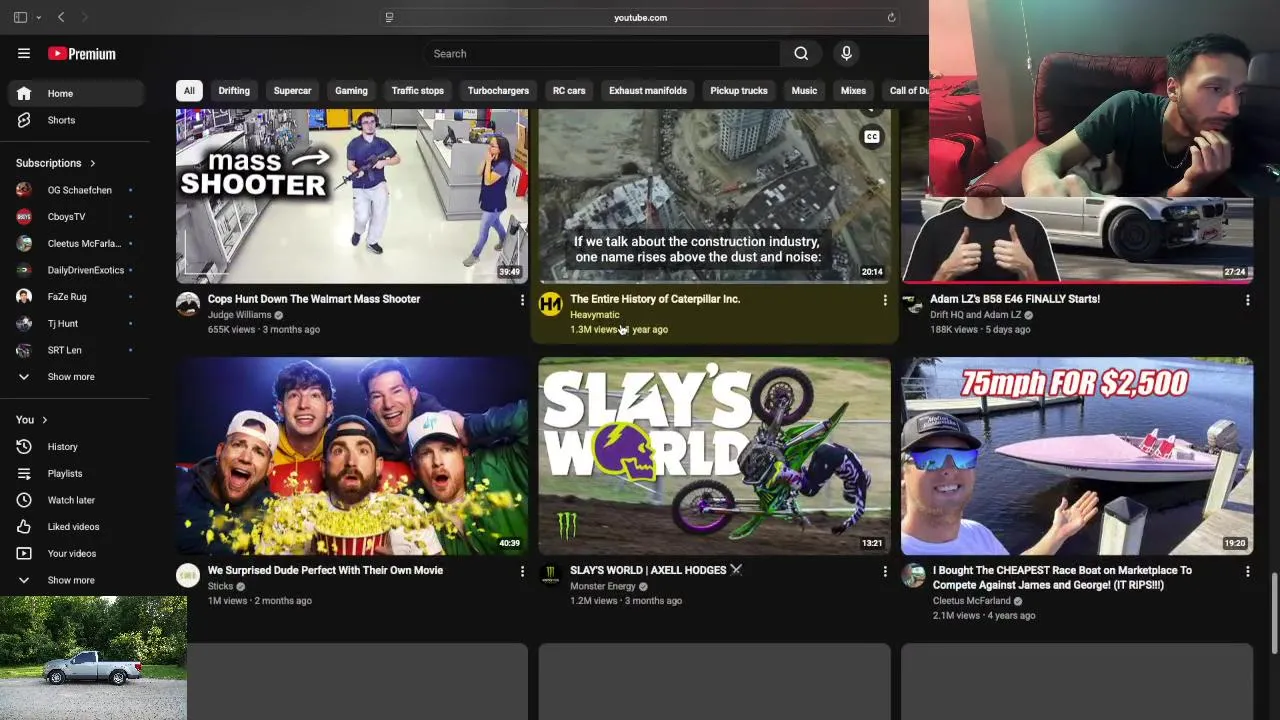Click Judge Williams channel avatar

click(188, 304)
